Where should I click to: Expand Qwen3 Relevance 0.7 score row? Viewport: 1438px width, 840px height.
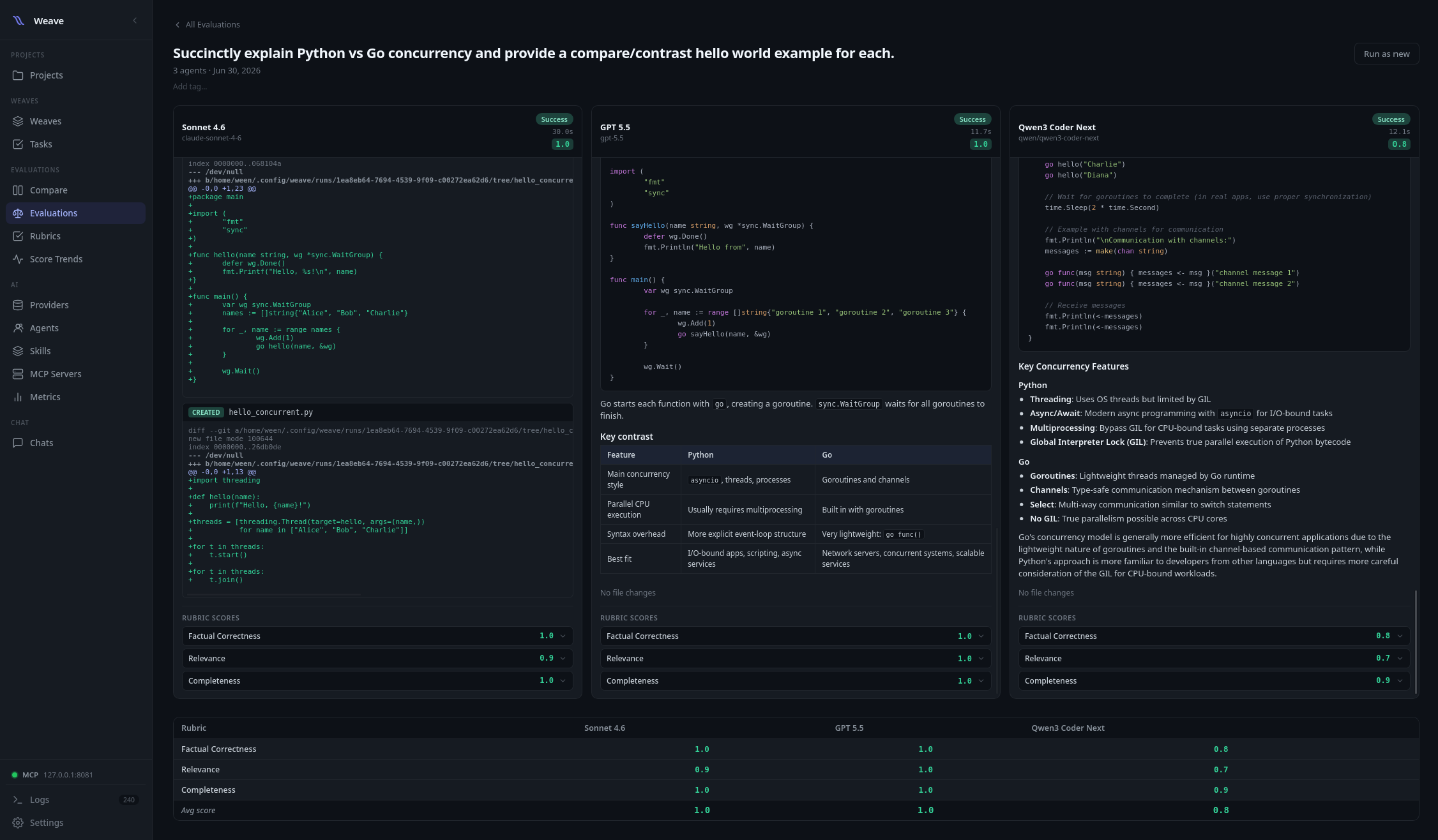coord(1214,659)
